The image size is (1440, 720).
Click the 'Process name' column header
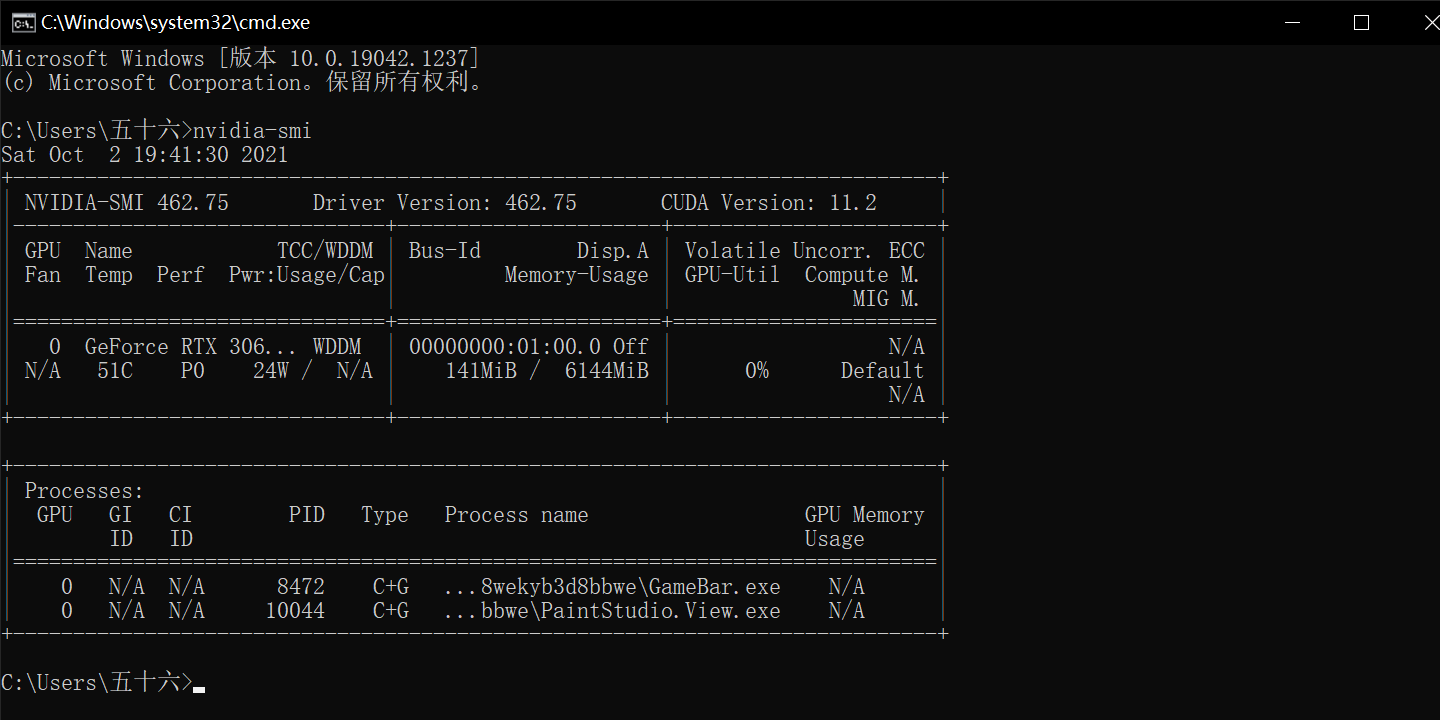[517, 515]
